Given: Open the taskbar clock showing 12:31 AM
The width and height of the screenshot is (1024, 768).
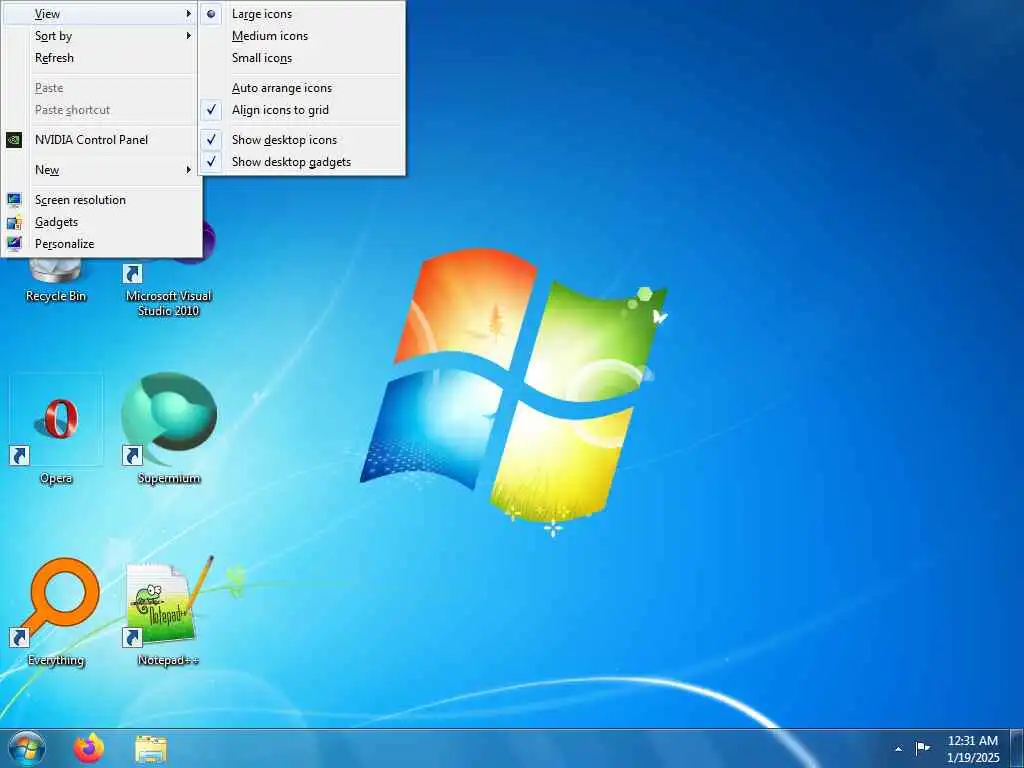Looking at the screenshot, I should click(973, 748).
